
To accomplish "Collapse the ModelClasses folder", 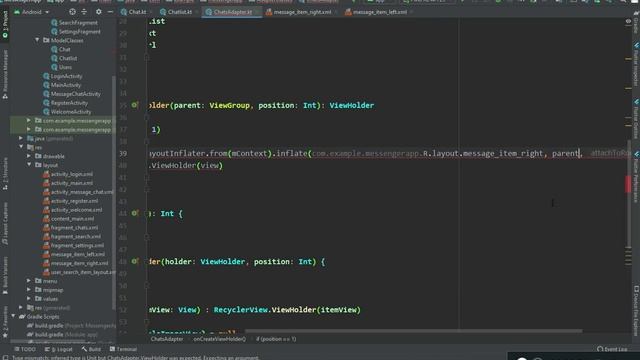I will point(37,40).
